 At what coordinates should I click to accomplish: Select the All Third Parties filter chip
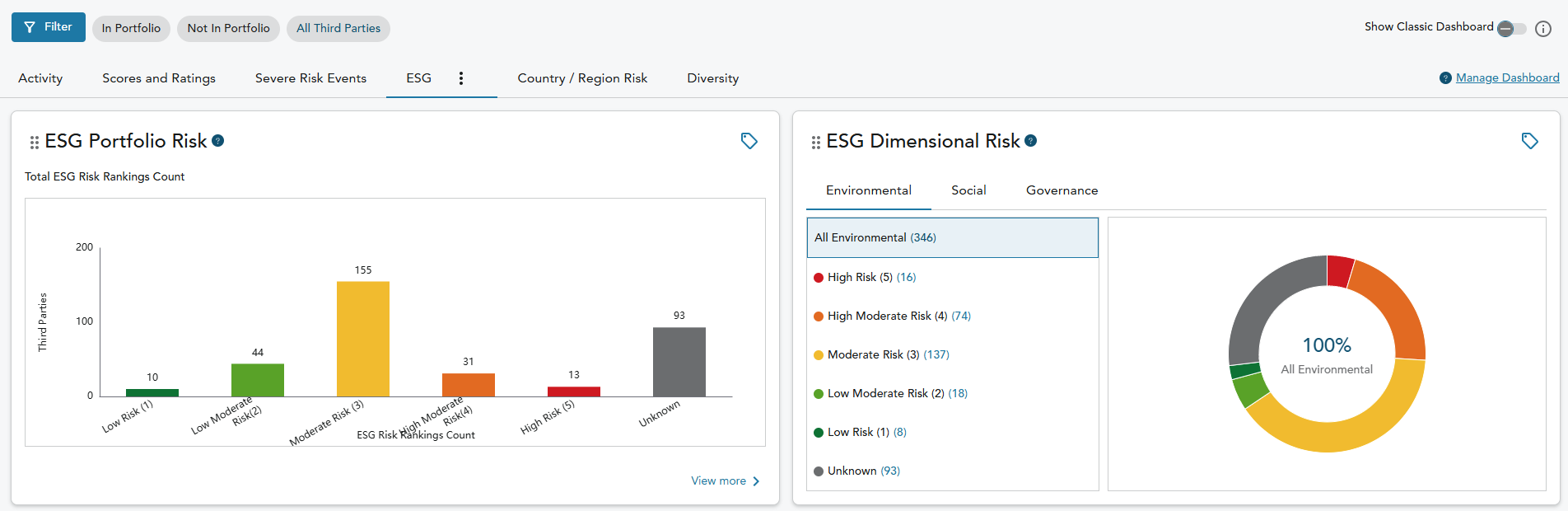pyautogui.click(x=338, y=29)
